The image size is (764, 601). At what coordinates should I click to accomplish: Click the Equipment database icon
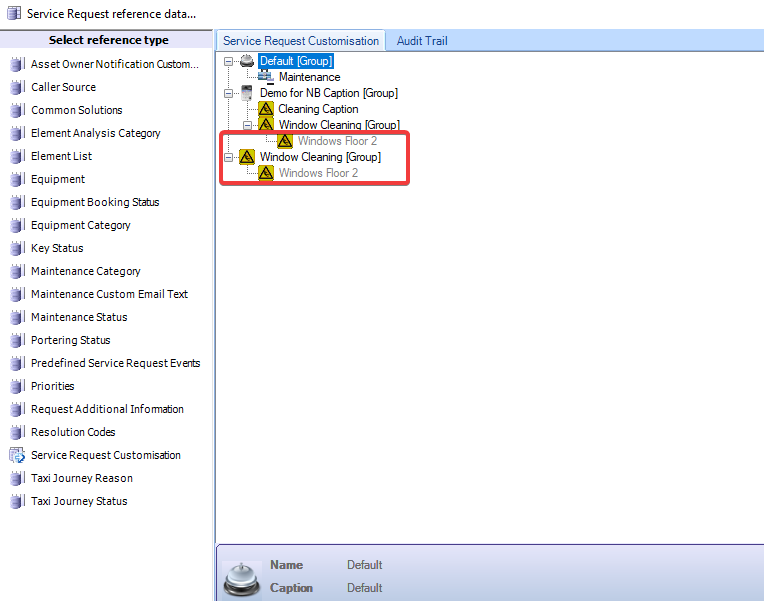(x=16, y=179)
